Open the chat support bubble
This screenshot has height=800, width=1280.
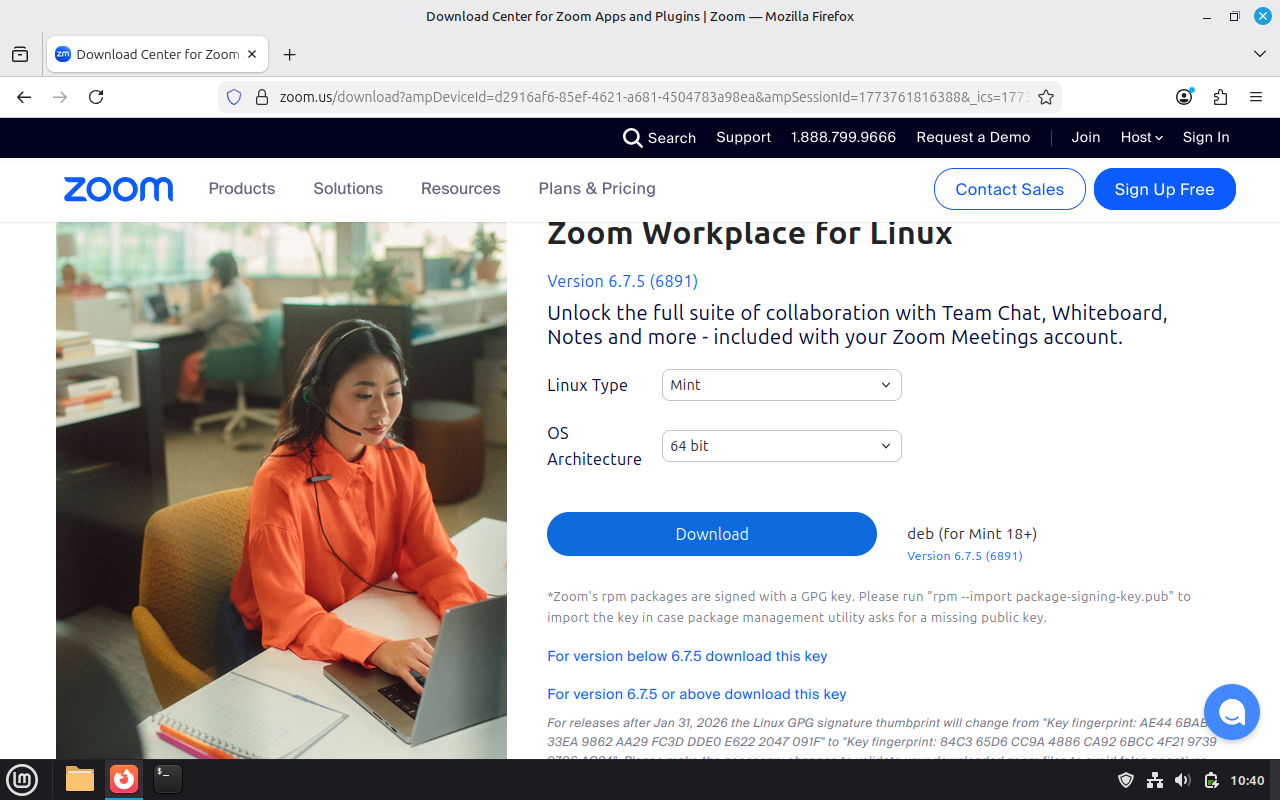pos(1231,712)
